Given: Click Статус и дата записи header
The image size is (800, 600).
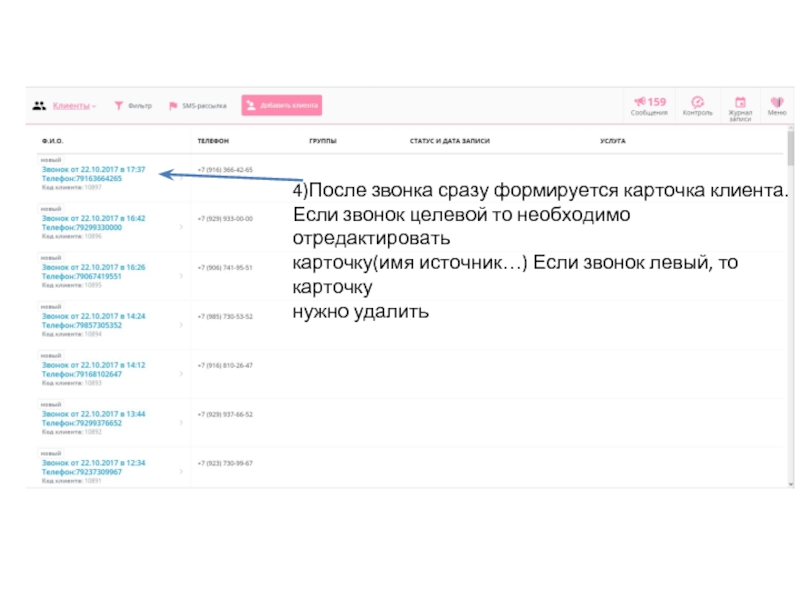Looking at the screenshot, I should pos(449,141).
